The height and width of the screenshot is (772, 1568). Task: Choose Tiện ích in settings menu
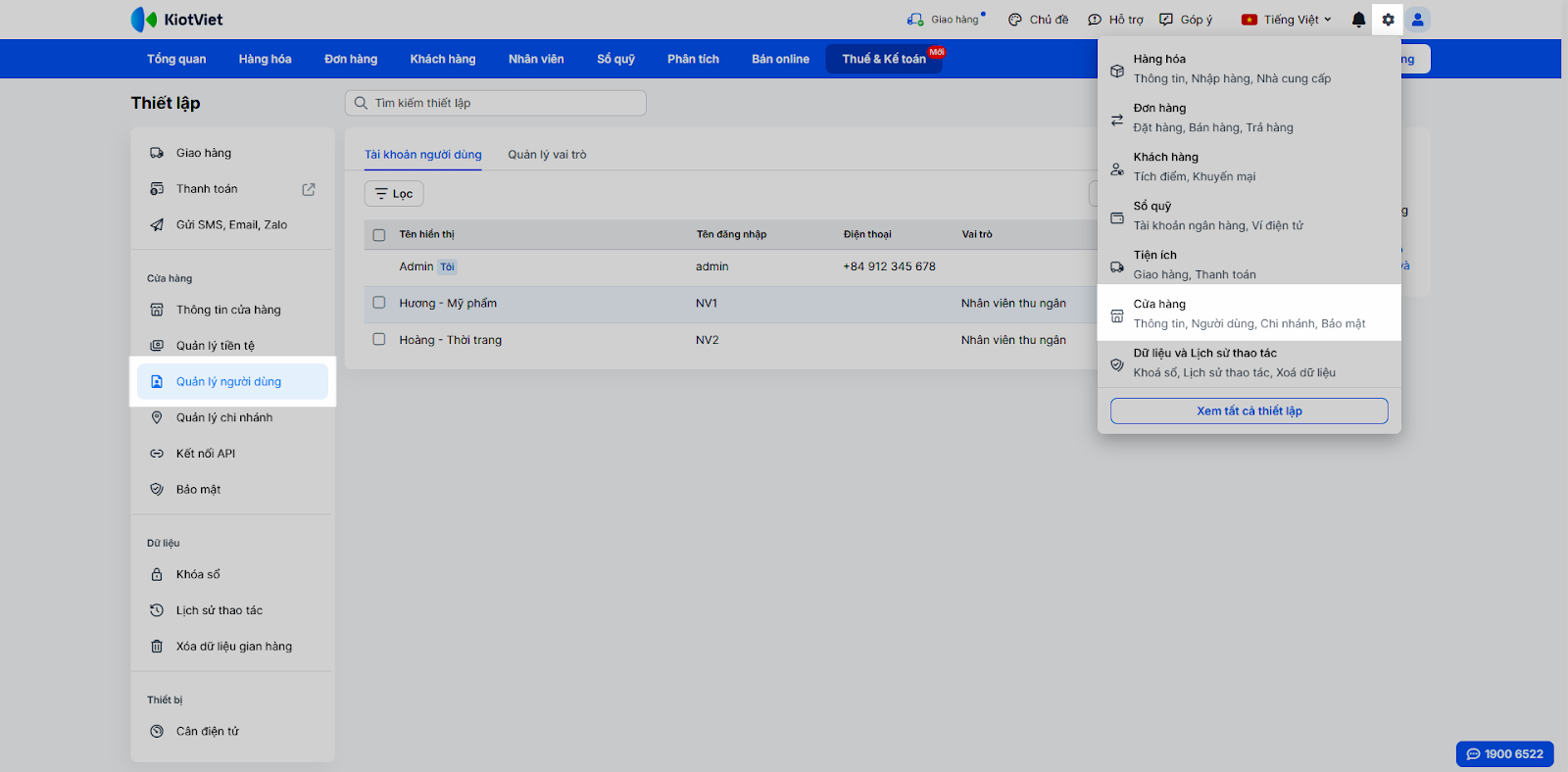1249,265
